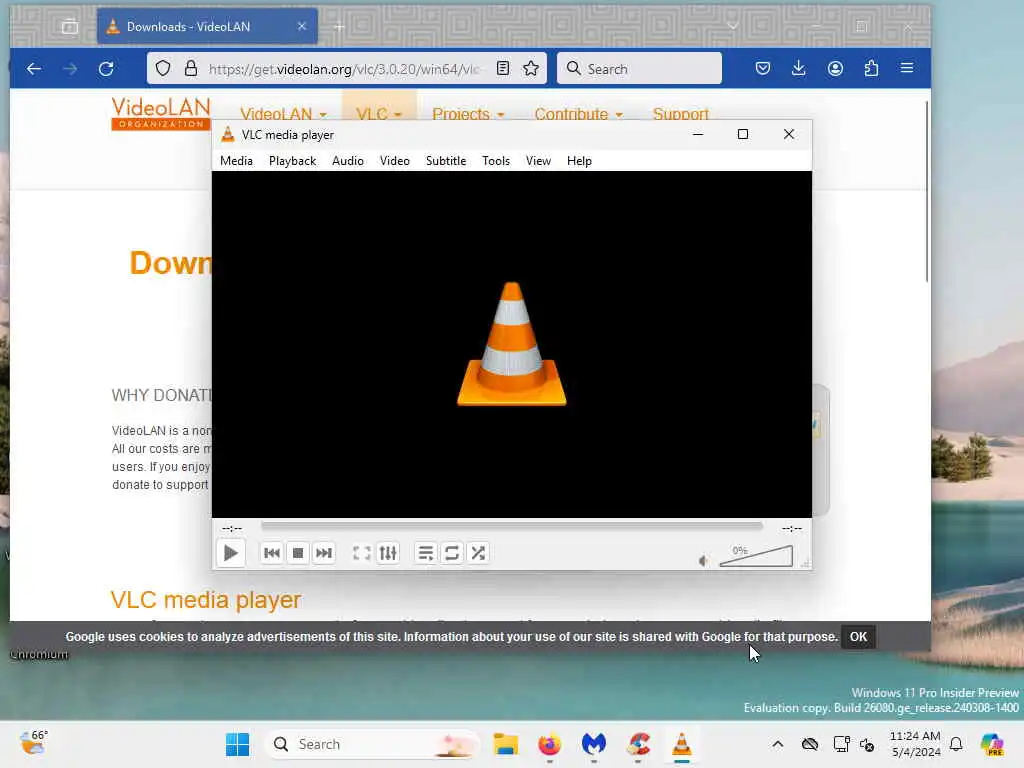Toggle VLC loop mode
This screenshot has width=1024, height=768.
coord(452,553)
